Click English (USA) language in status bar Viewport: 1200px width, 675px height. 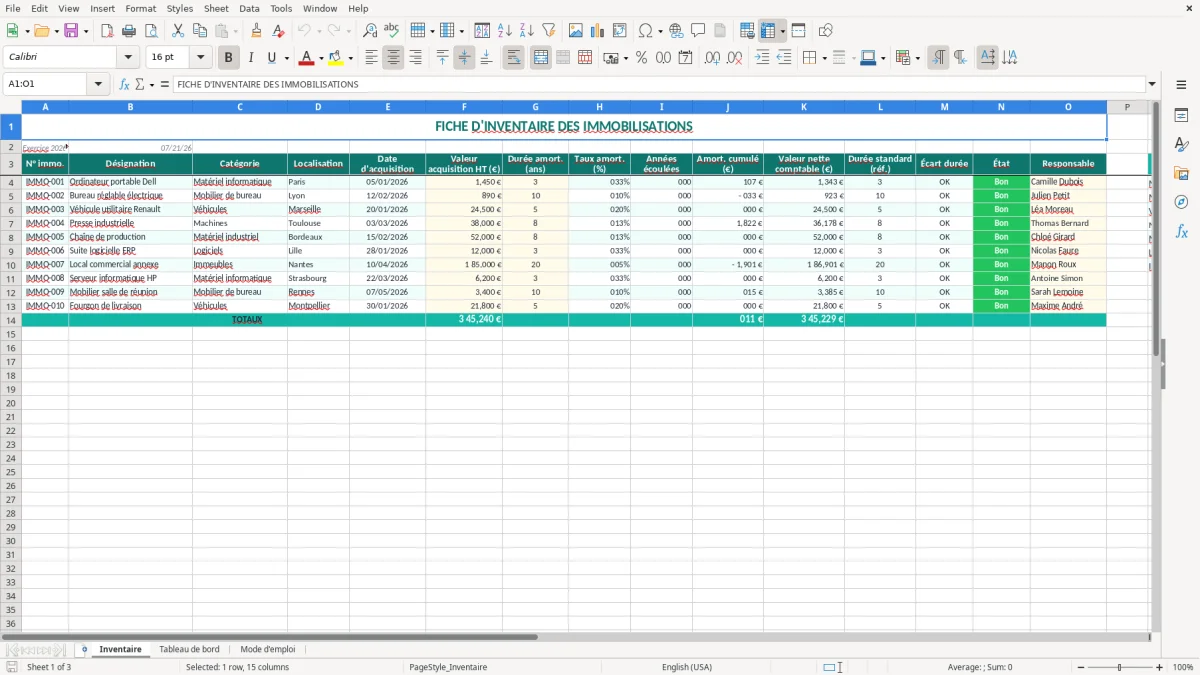click(687, 667)
